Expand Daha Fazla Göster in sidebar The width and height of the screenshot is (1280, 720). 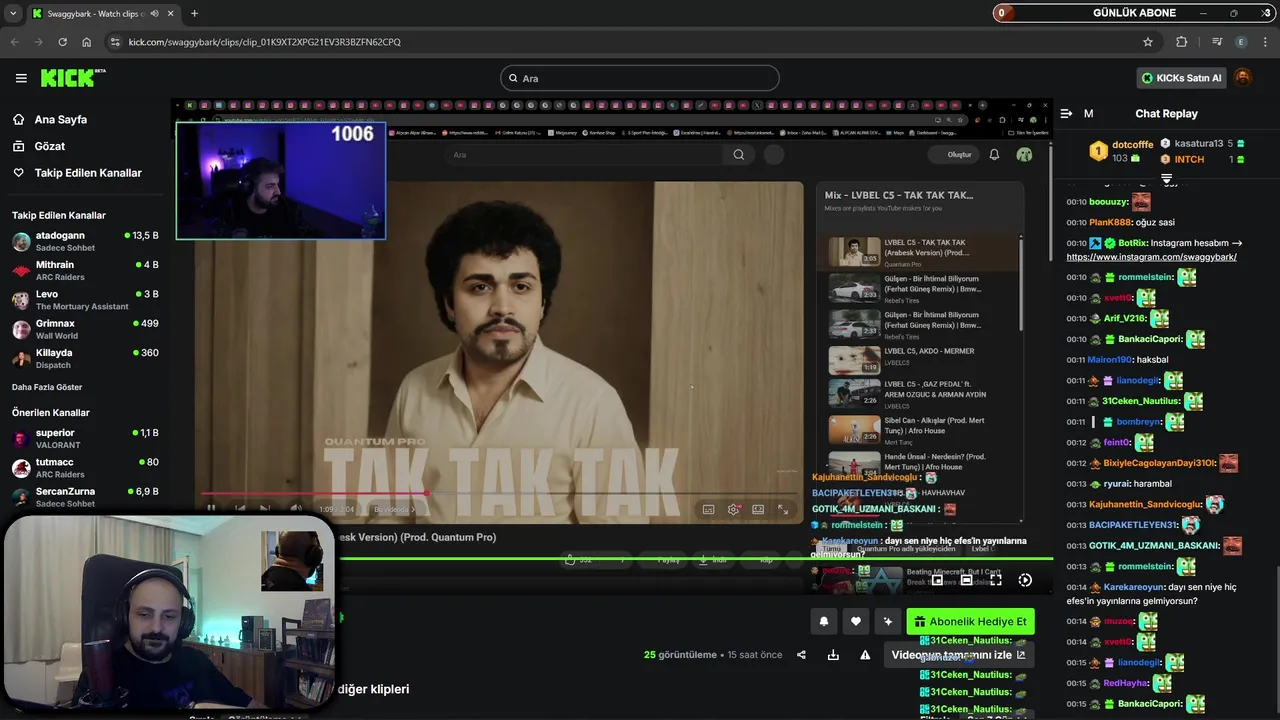[x=47, y=387]
